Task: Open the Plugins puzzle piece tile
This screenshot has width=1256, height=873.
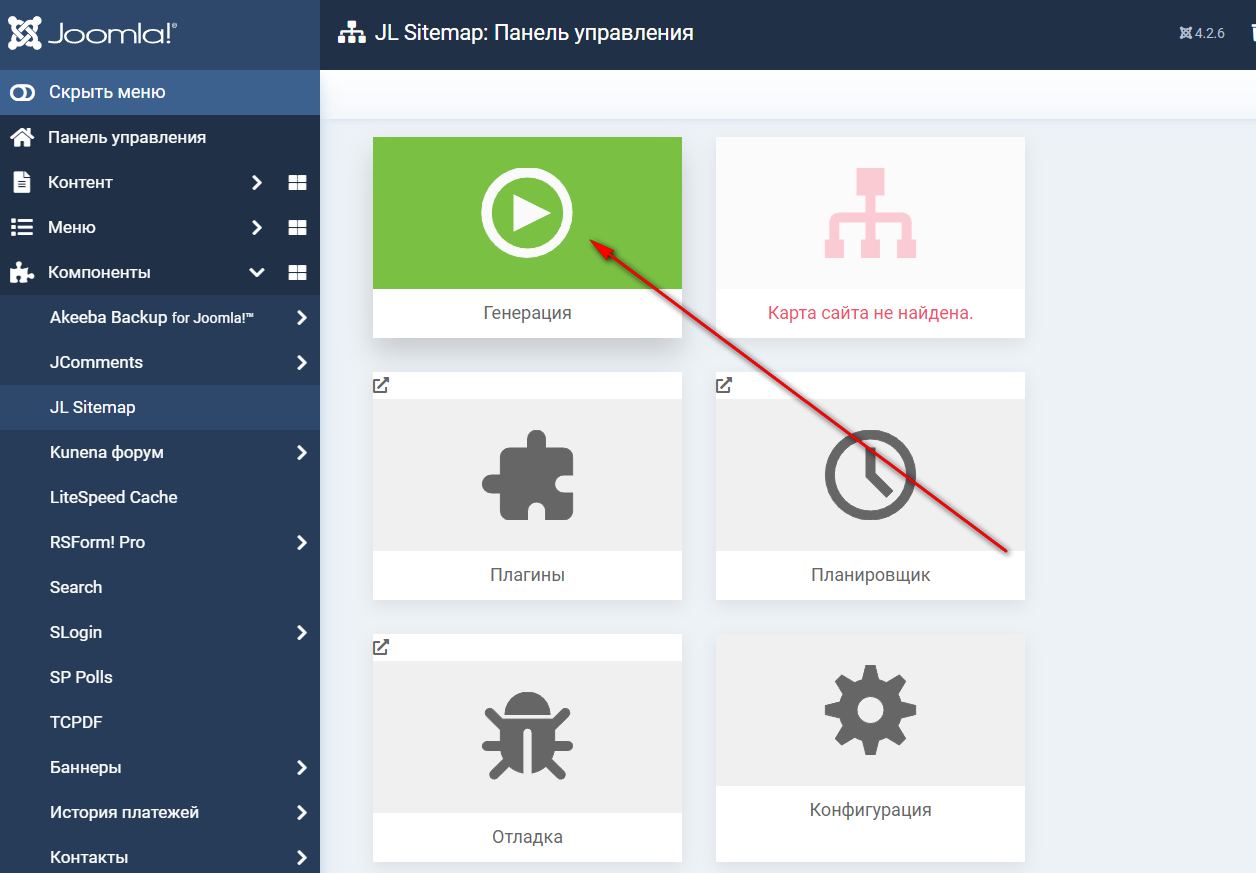Action: 527,475
